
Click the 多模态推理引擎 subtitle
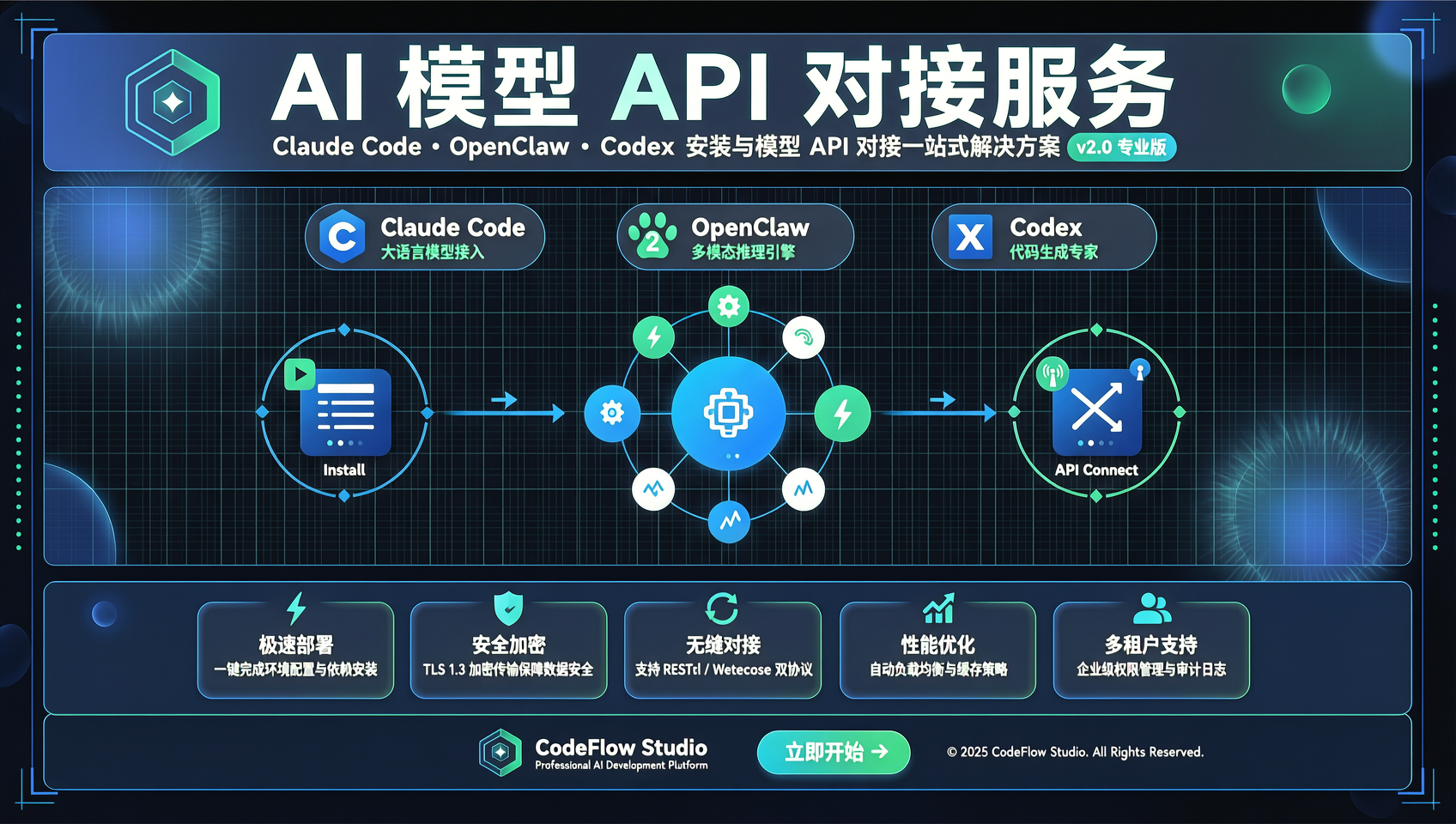click(x=743, y=252)
